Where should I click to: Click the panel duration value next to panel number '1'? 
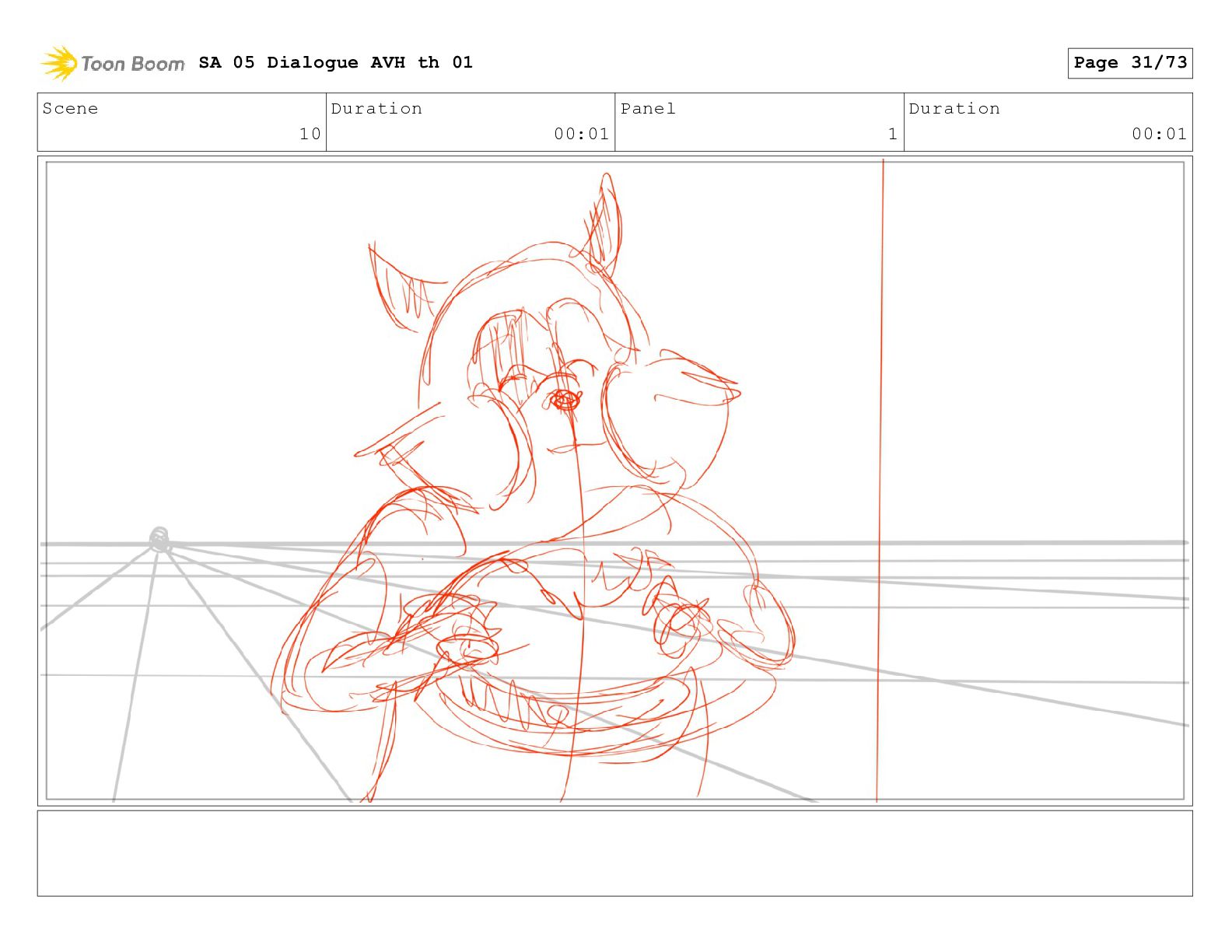(x=1159, y=134)
